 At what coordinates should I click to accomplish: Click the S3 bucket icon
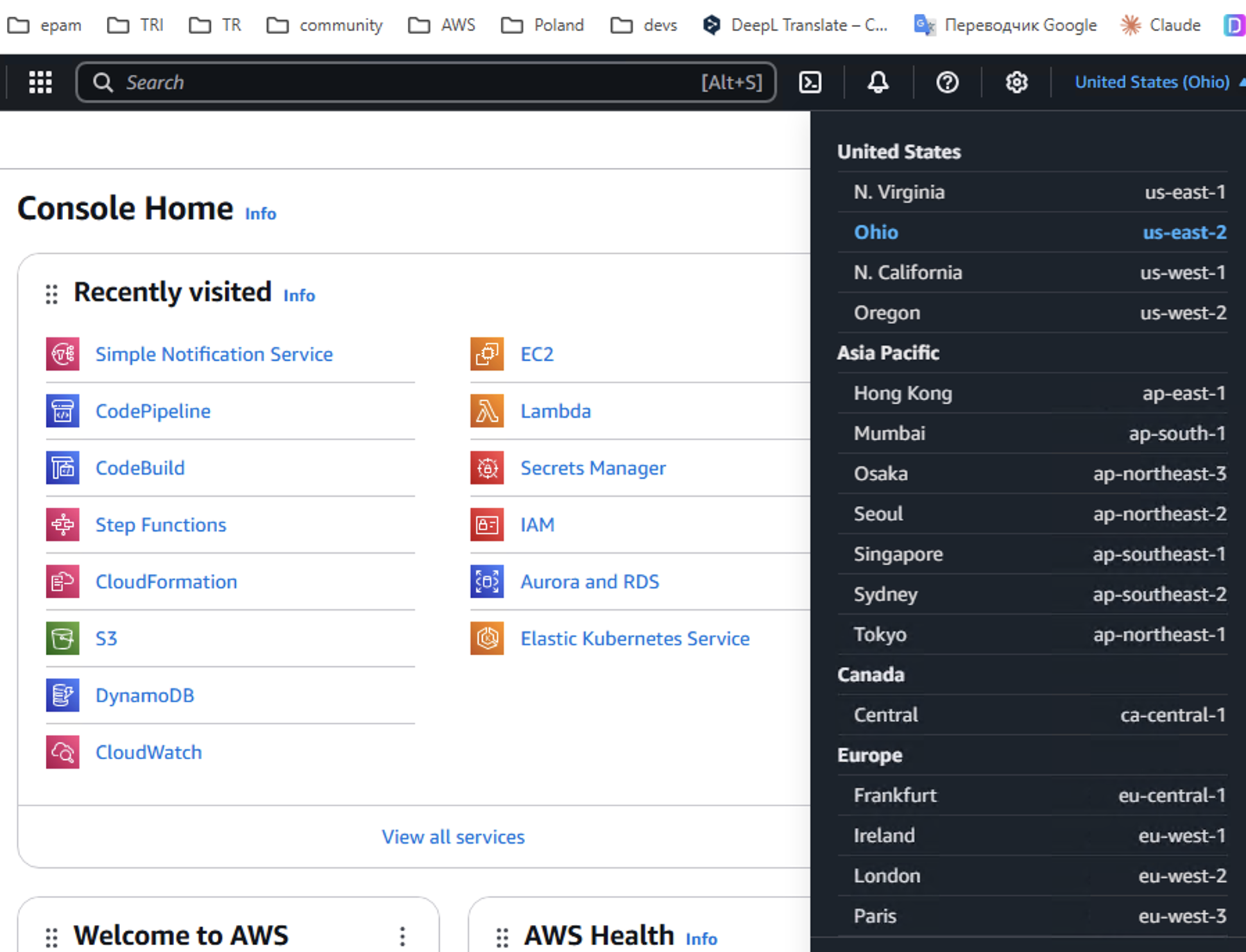62,638
